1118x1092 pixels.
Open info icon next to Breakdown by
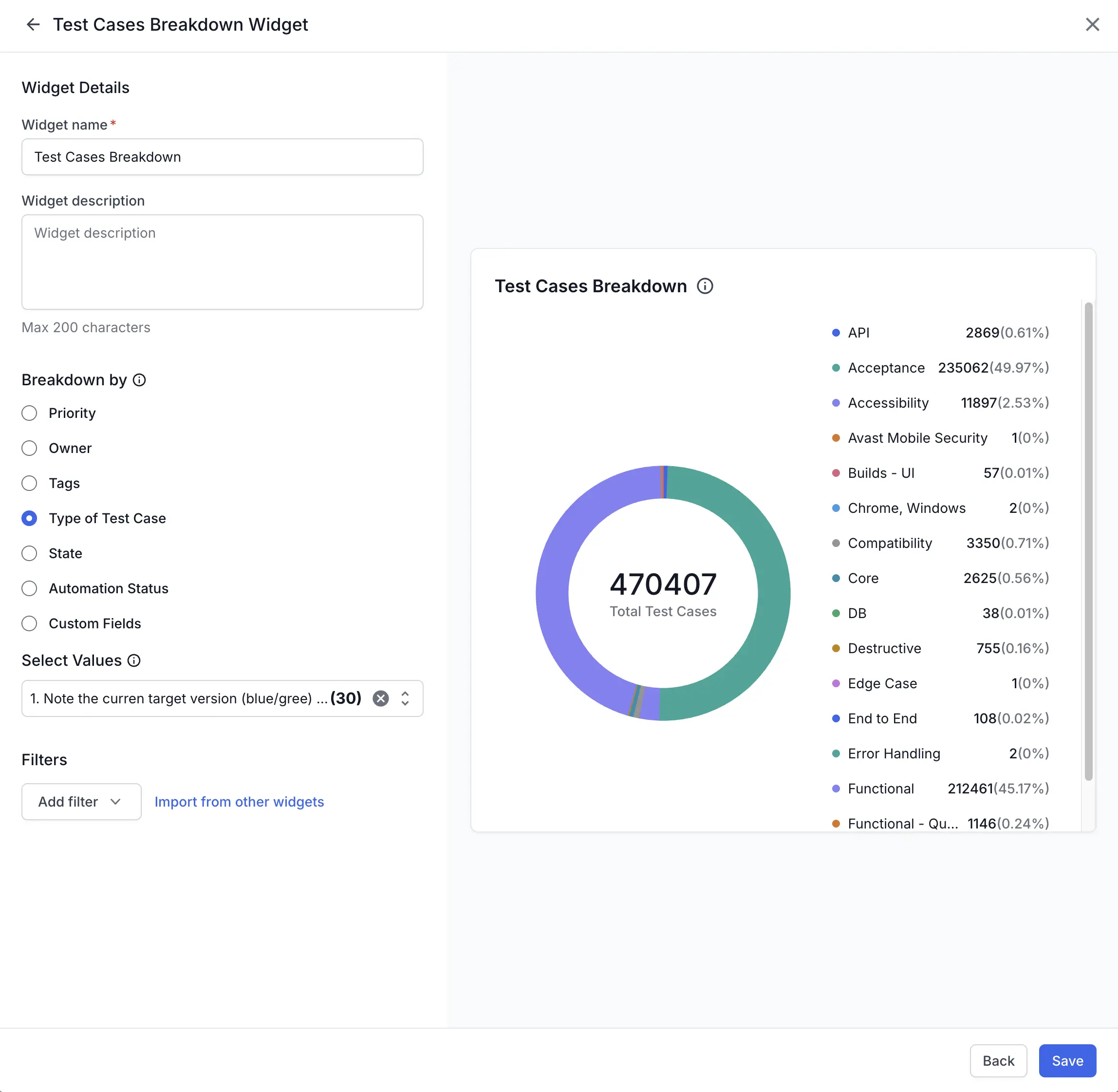[x=139, y=380]
